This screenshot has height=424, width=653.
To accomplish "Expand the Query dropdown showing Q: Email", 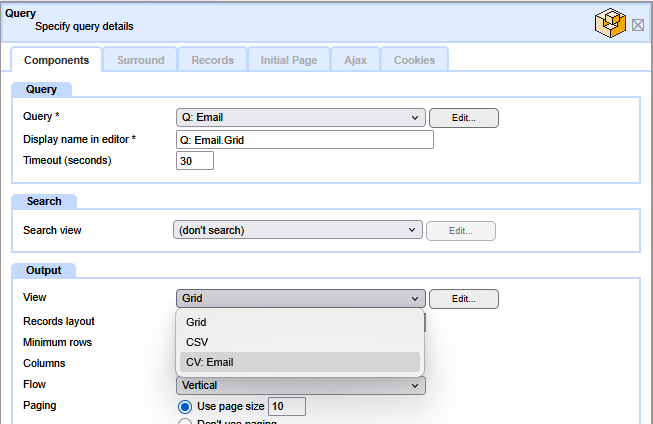I will (x=300, y=118).
